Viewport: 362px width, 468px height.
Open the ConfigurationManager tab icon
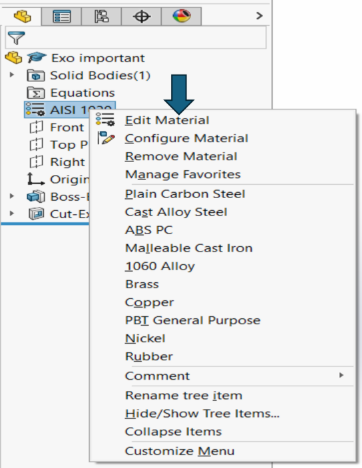(x=101, y=16)
